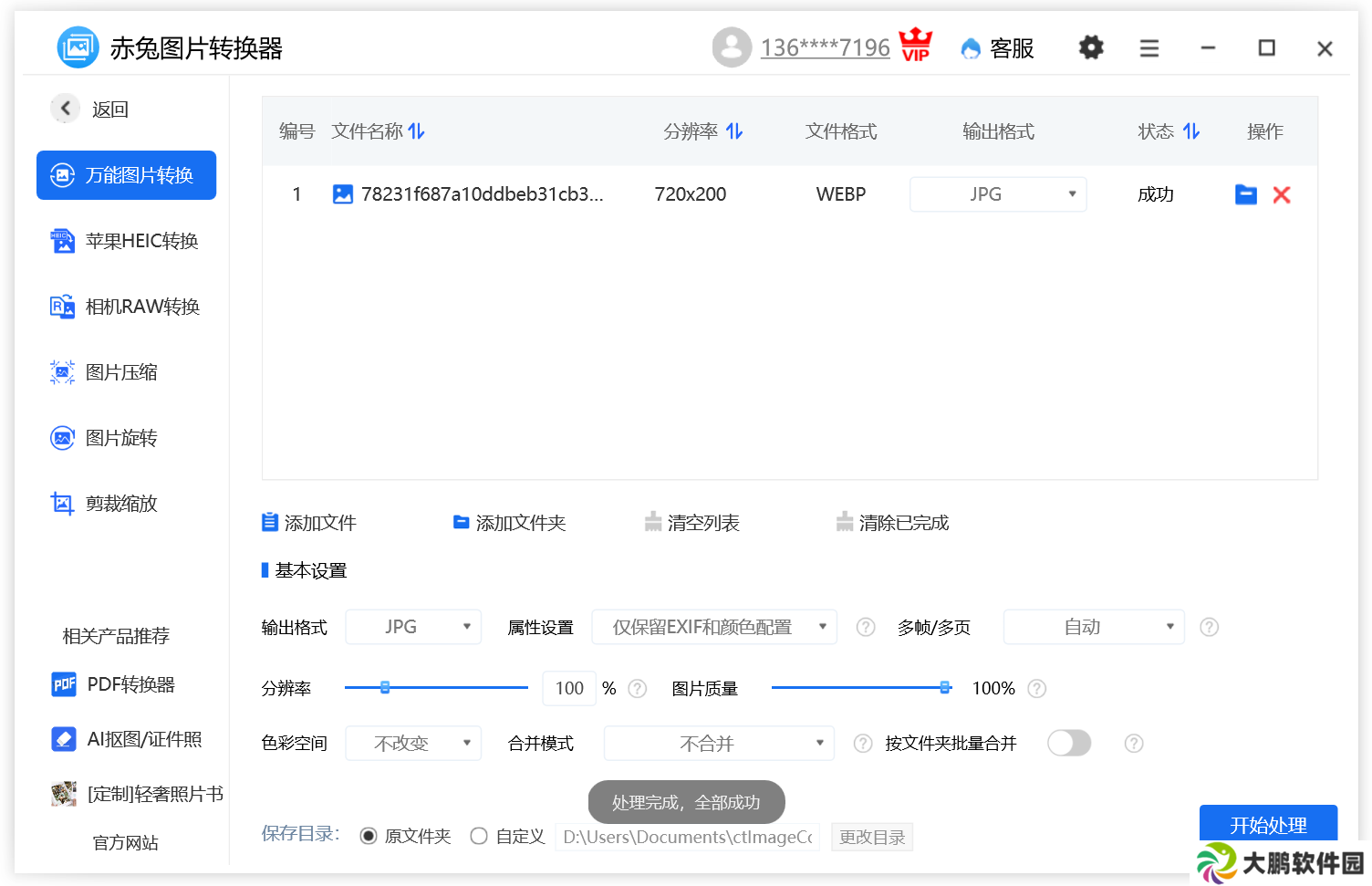Open PDF转换器 recommended product
The width and height of the screenshot is (1372, 886).
[x=113, y=684]
